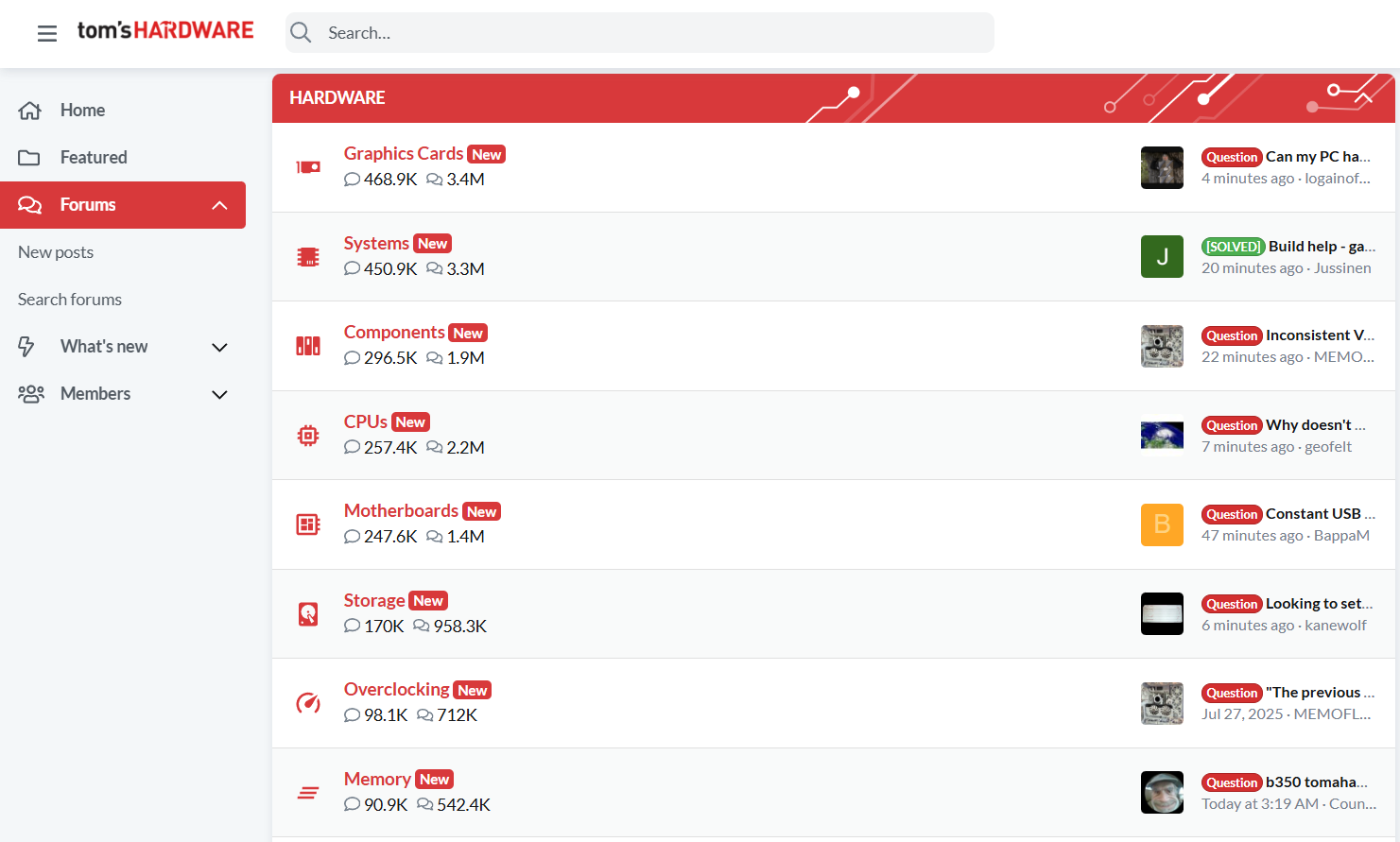Open the Storage forum

click(x=374, y=600)
